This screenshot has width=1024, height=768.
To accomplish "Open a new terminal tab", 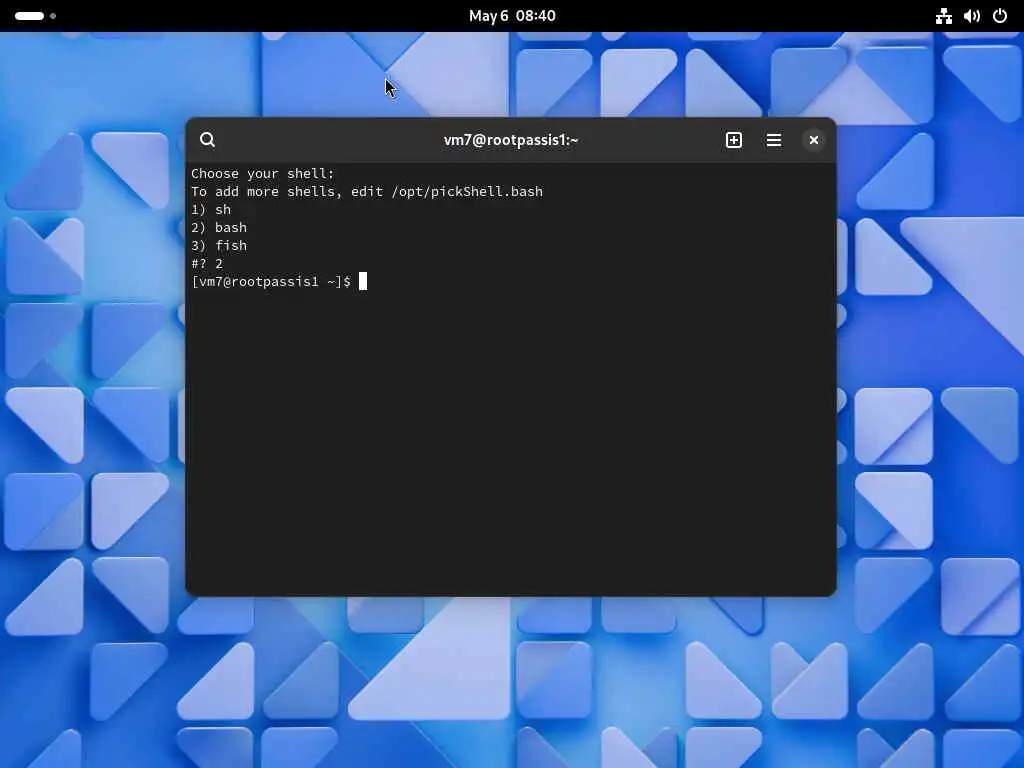I will (733, 140).
